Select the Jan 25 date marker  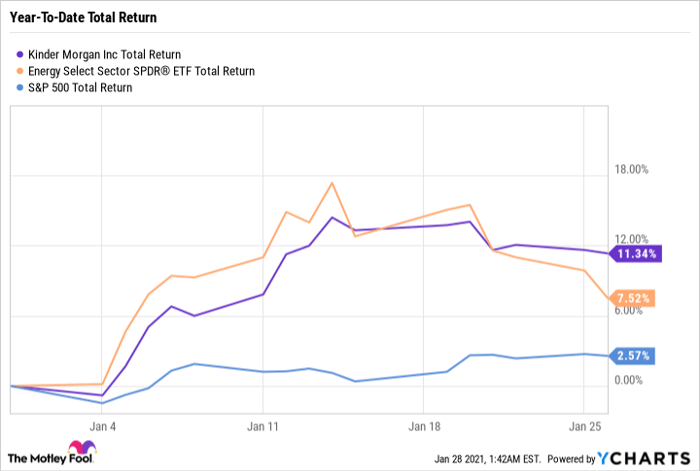(584, 425)
